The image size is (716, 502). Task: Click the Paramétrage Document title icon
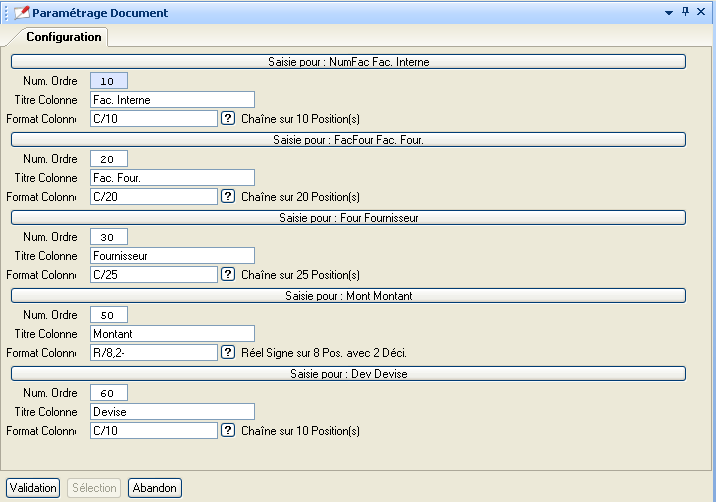[21, 13]
